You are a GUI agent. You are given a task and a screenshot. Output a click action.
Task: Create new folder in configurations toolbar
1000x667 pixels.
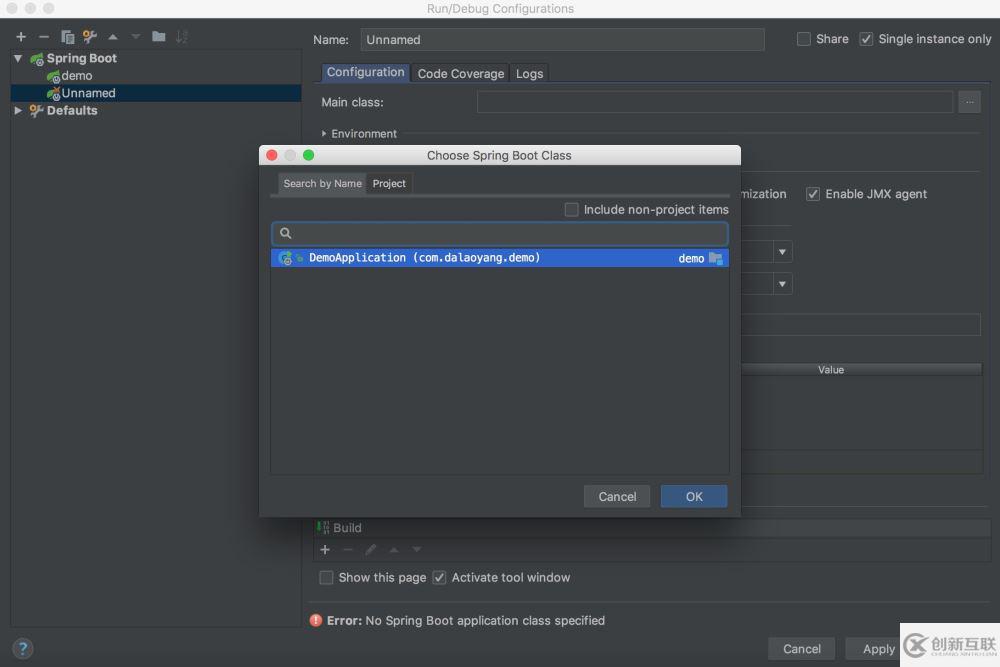[159, 36]
